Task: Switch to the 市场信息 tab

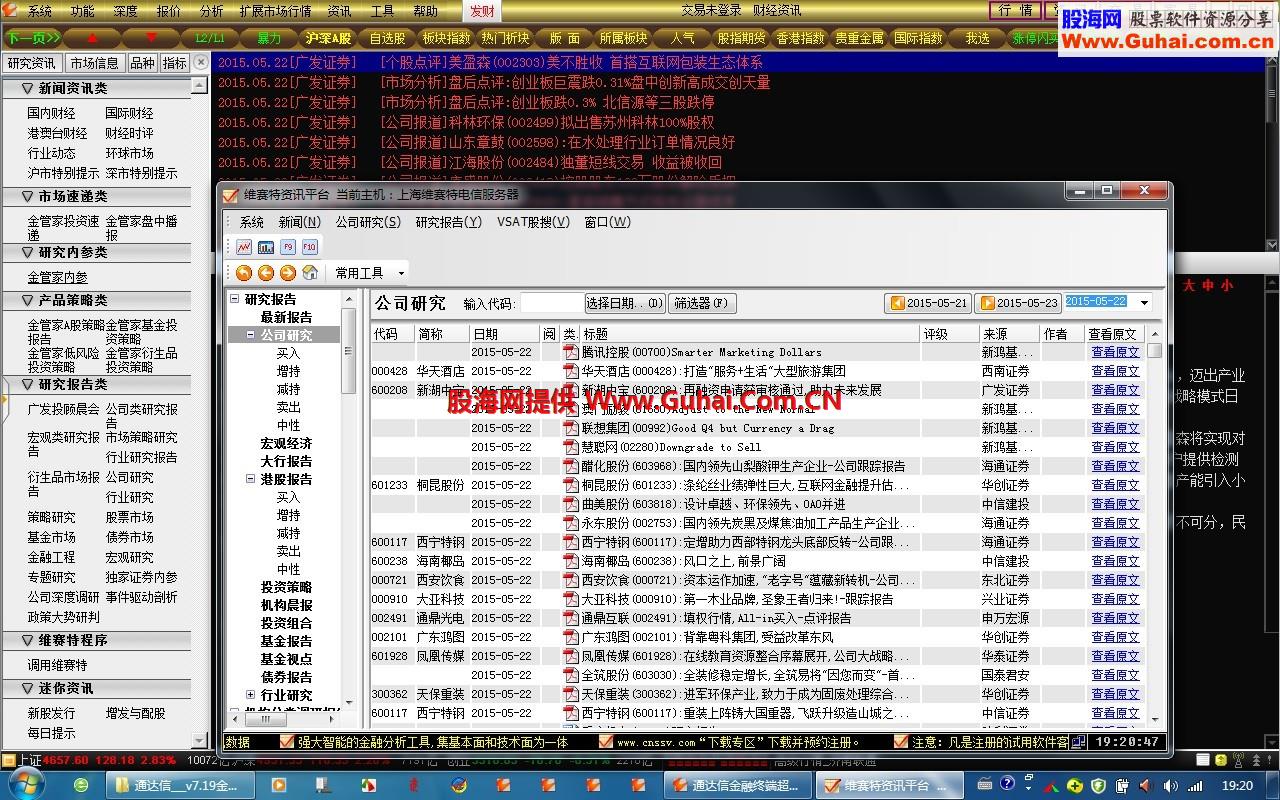Action: coord(95,62)
